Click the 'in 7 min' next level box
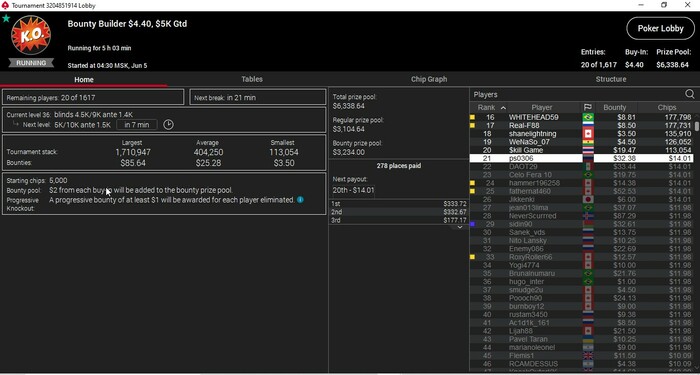The image size is (700, 375). coord(137,125)
